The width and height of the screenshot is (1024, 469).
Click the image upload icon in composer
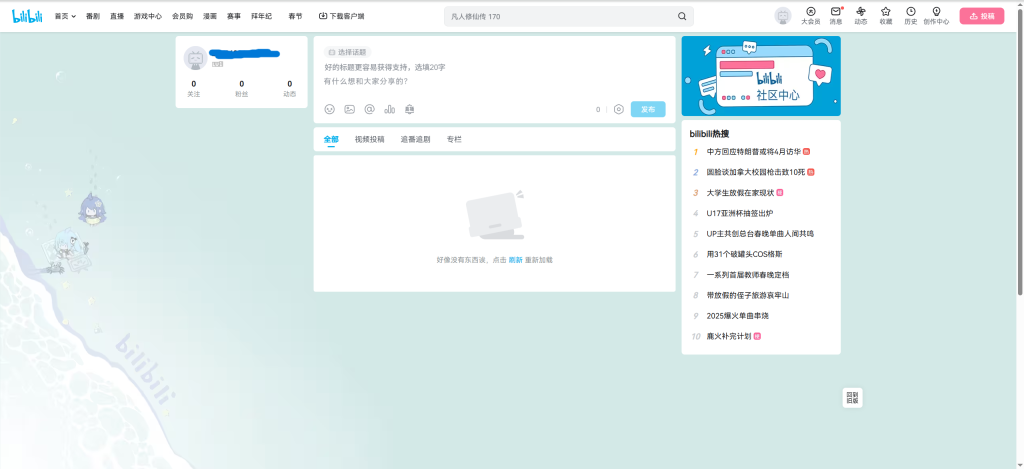click(x=350, y=109)
